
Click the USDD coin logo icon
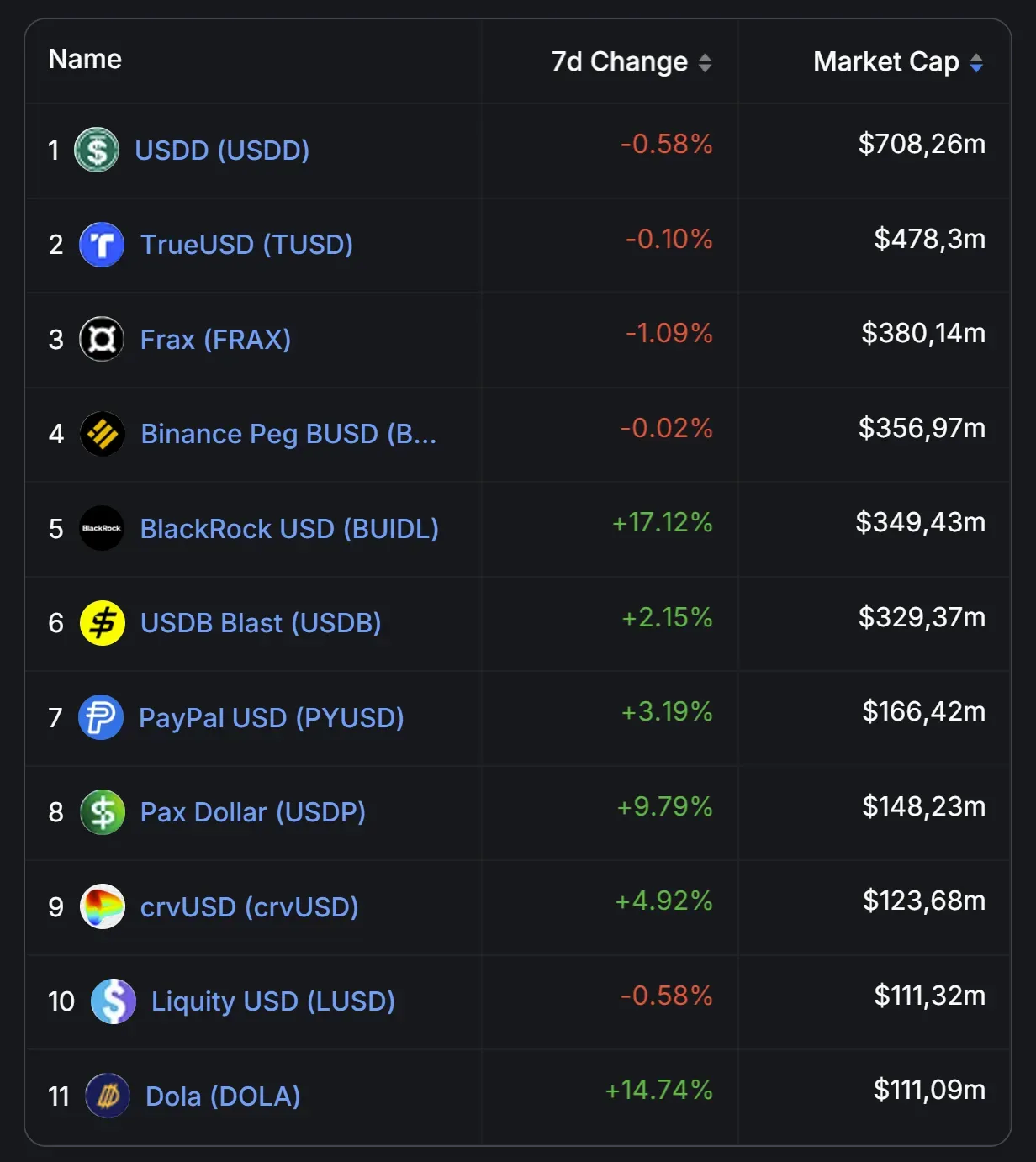click(x=97, y=151)
